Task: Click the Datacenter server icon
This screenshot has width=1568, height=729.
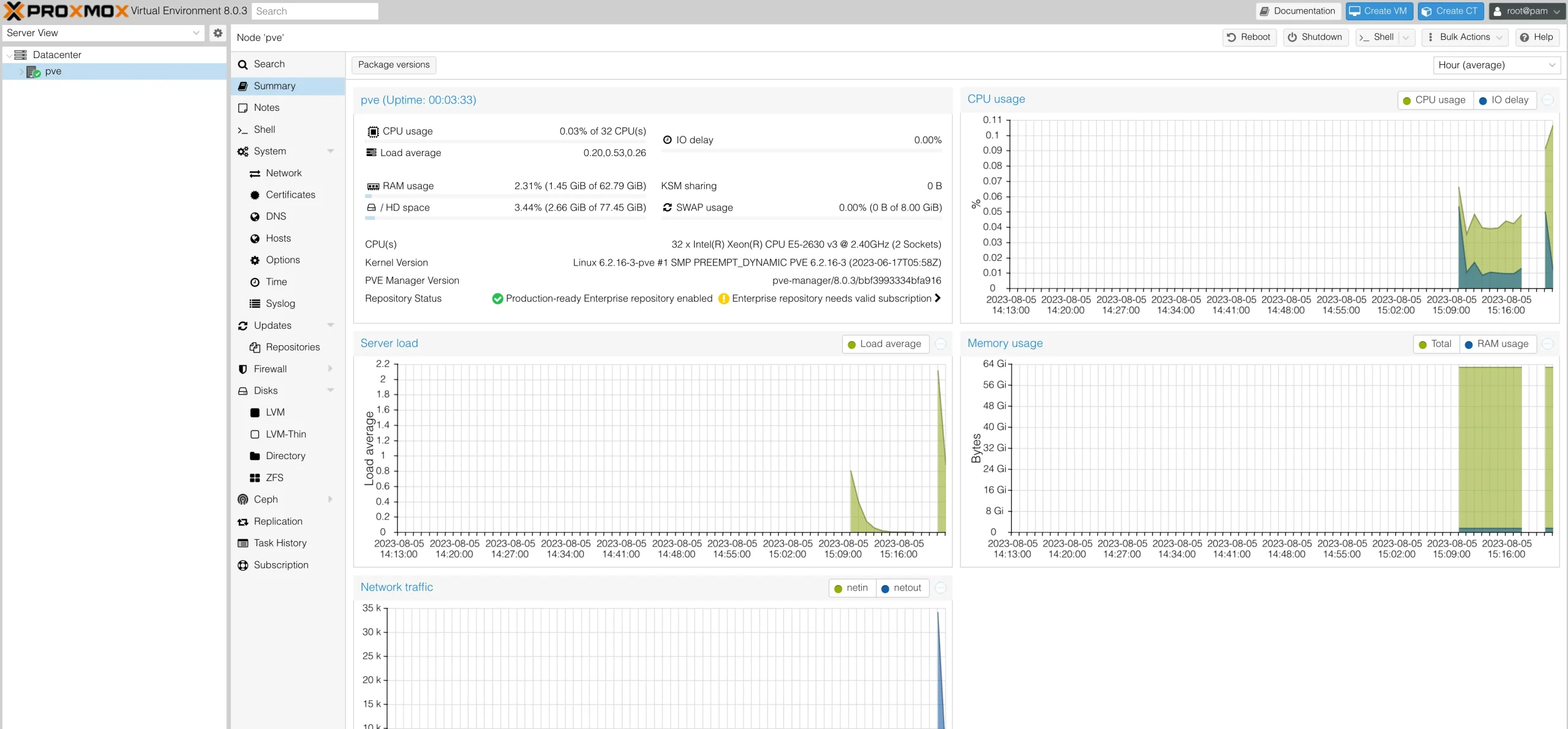Action: point(20,54)
